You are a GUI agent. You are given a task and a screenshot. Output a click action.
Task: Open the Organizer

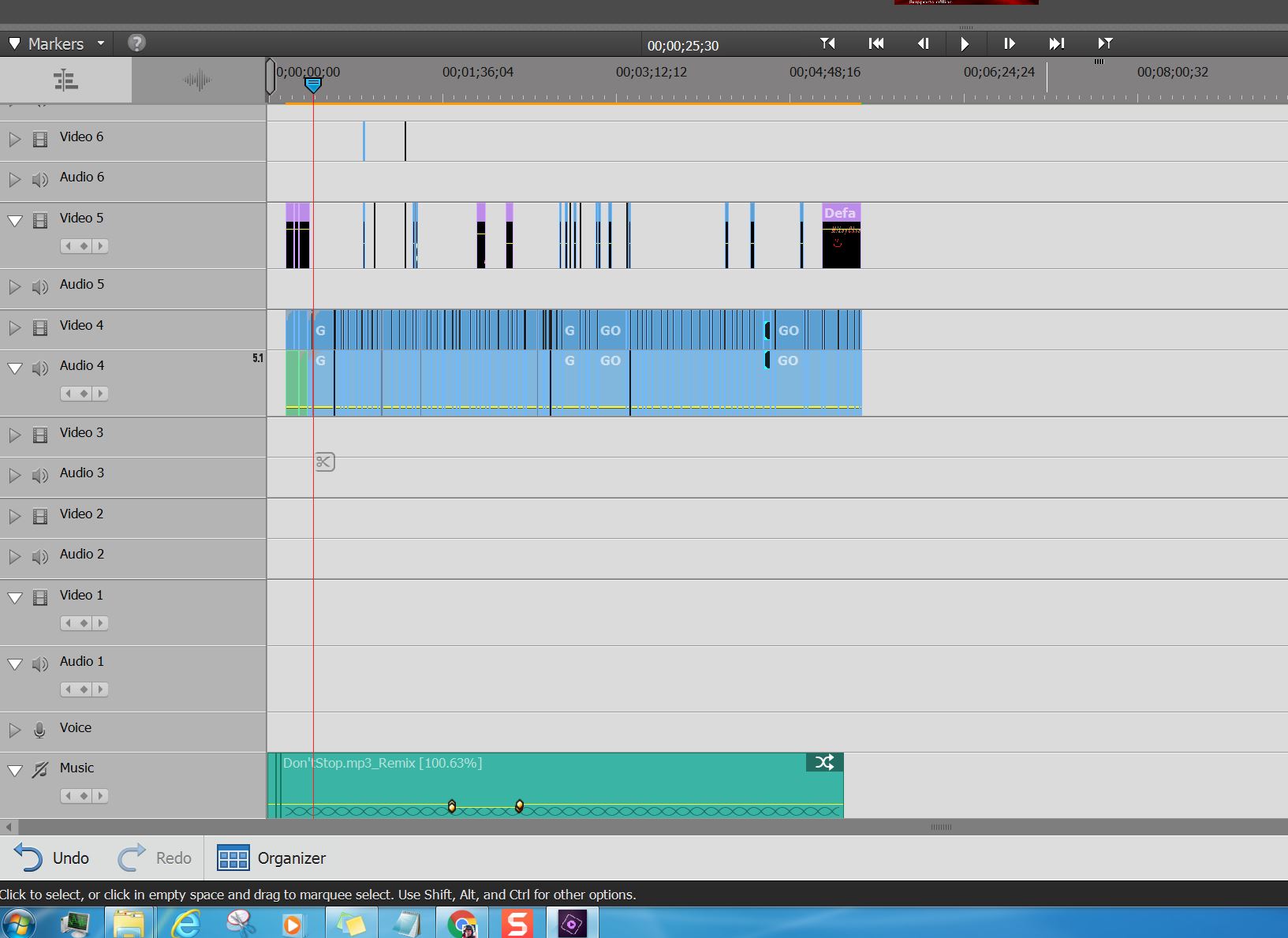click(271, 858)
